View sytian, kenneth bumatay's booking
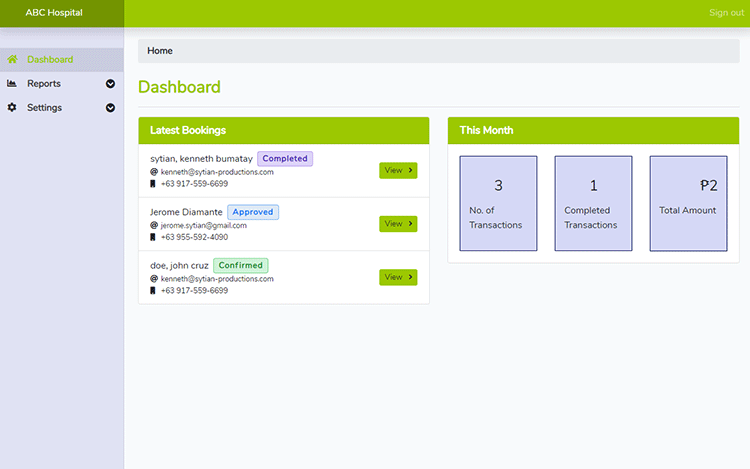Viewport: 750px width, 469px height. tap(397, 171)
